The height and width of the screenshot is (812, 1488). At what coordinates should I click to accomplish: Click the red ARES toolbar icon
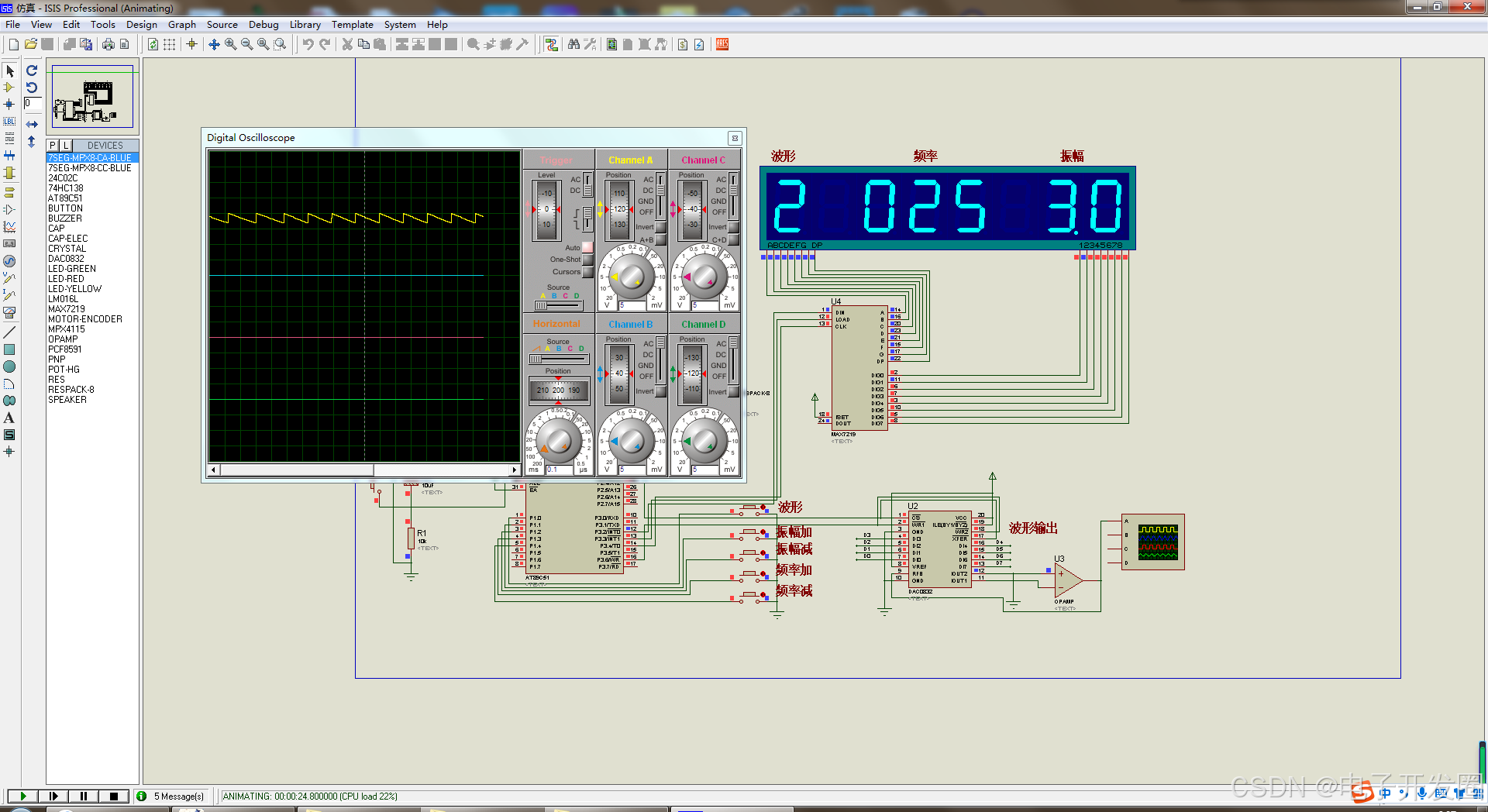pyautogui.click(x=722, y=44)
